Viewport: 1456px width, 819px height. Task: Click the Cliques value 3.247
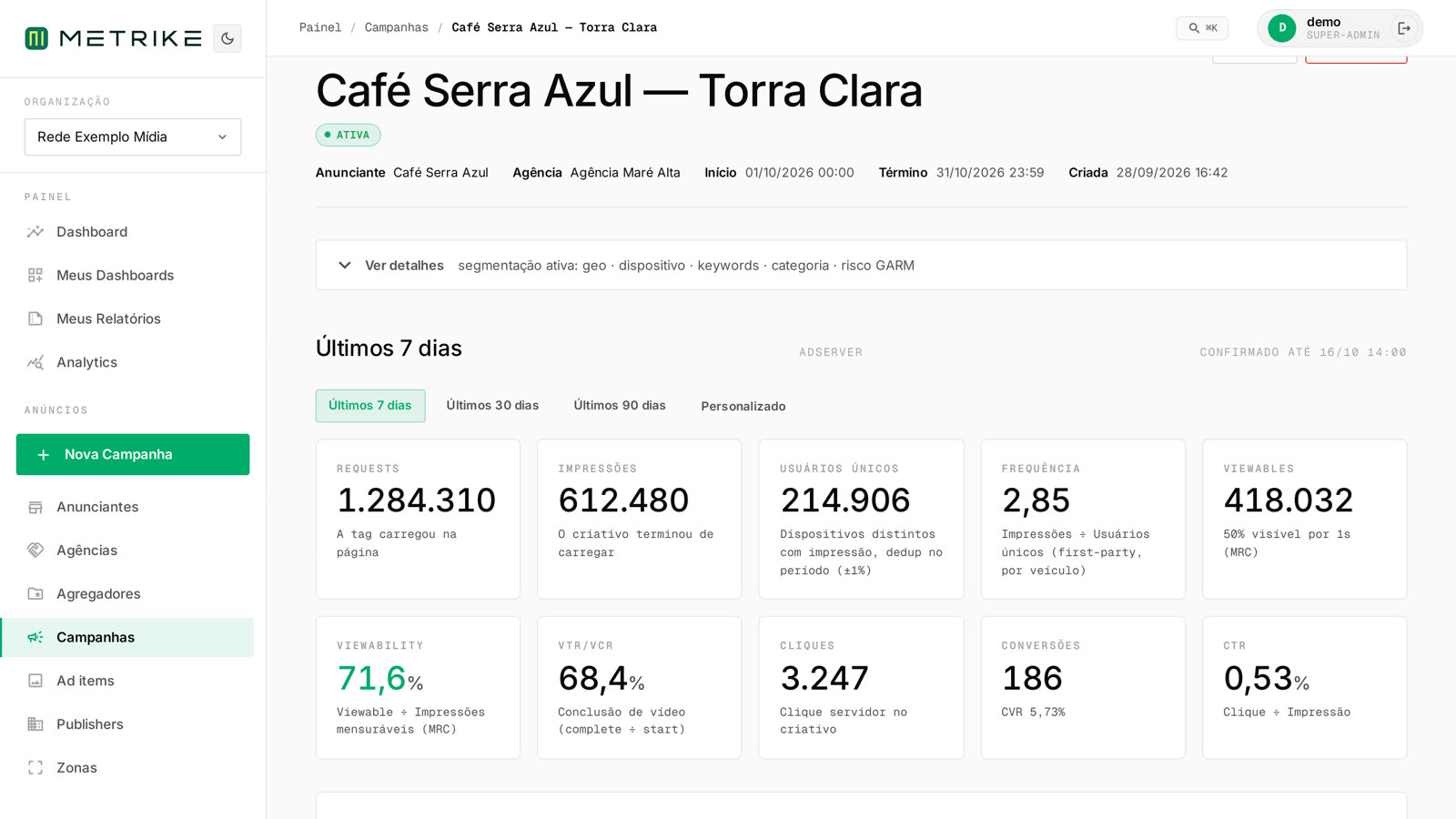pos(824,679)
